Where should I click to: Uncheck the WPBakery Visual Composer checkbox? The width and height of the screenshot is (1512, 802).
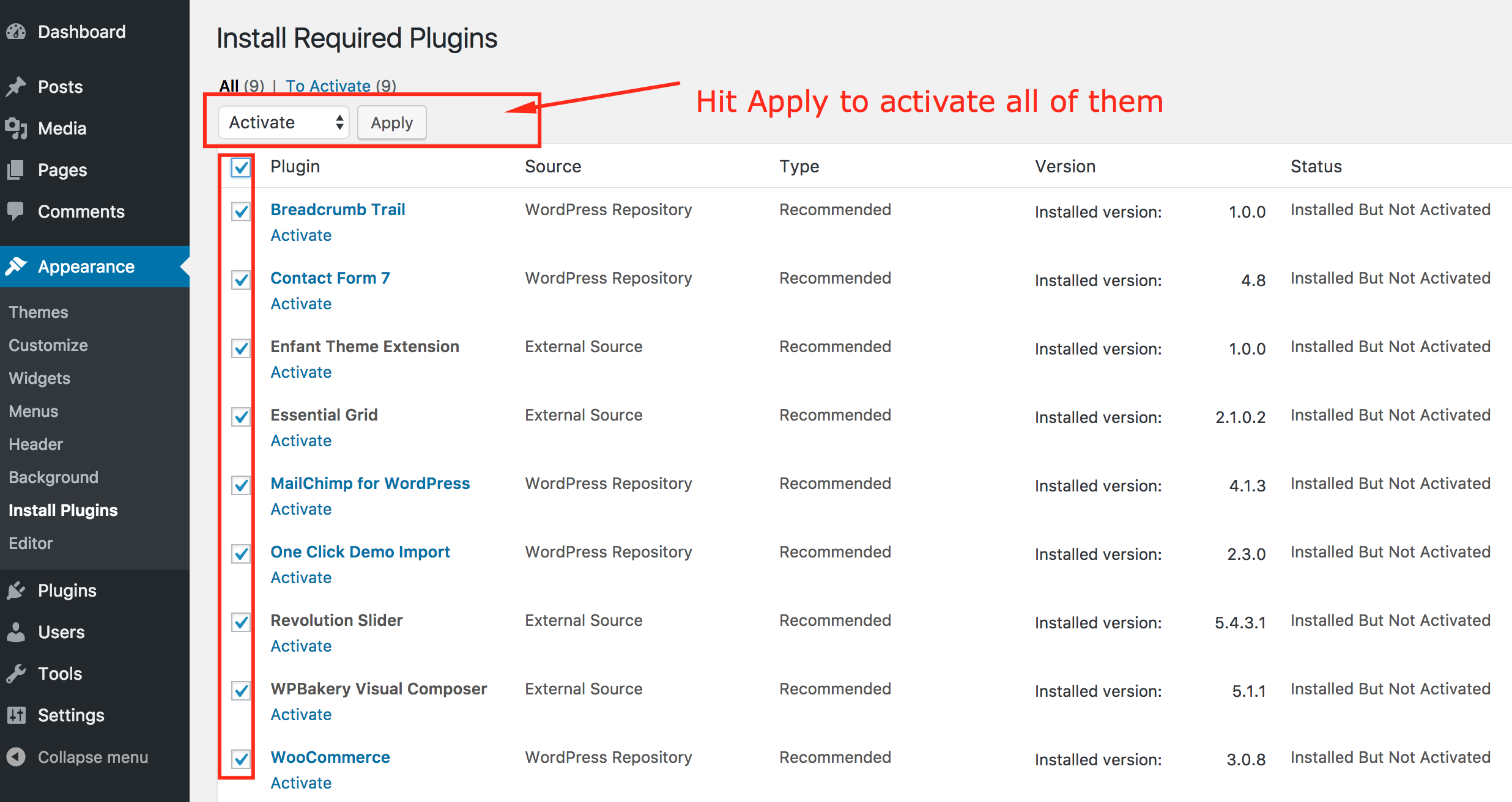(241, 691)
